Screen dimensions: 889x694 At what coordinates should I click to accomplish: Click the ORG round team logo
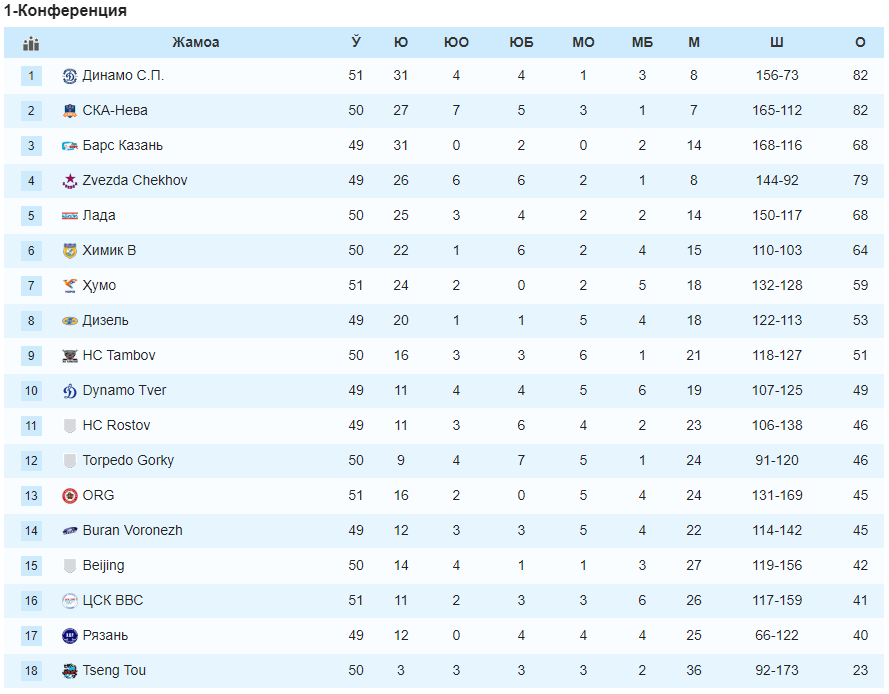tap(70, 496)
